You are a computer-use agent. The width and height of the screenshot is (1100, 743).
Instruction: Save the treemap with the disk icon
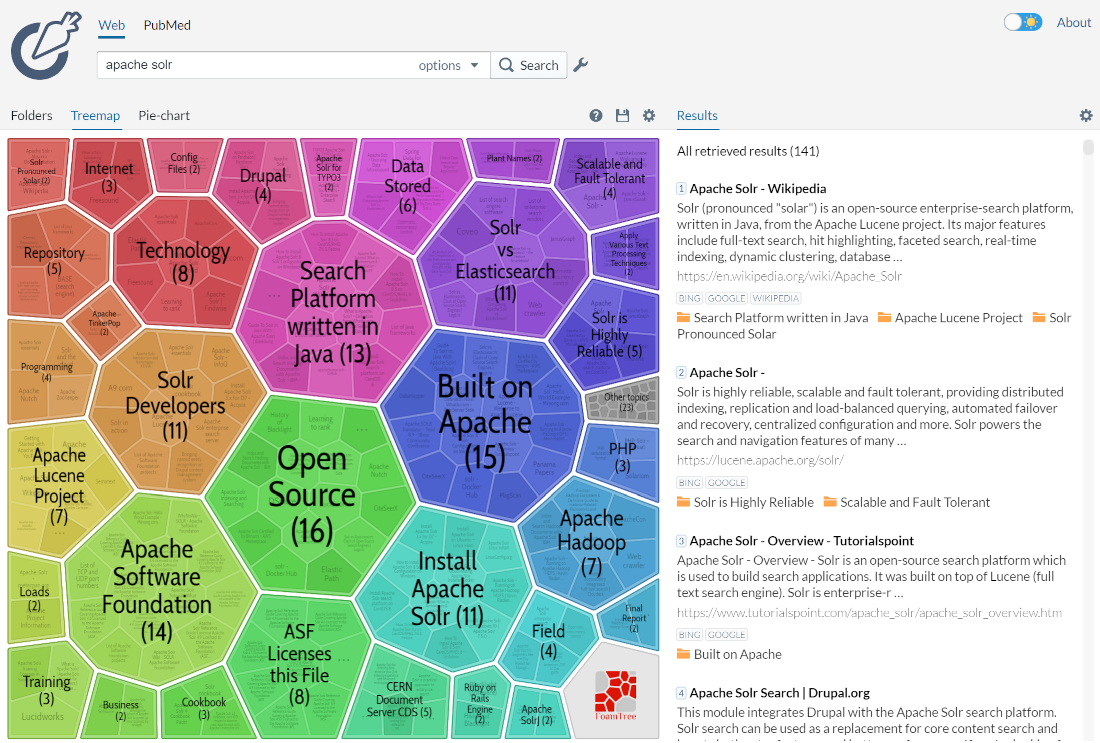(622, 116)
